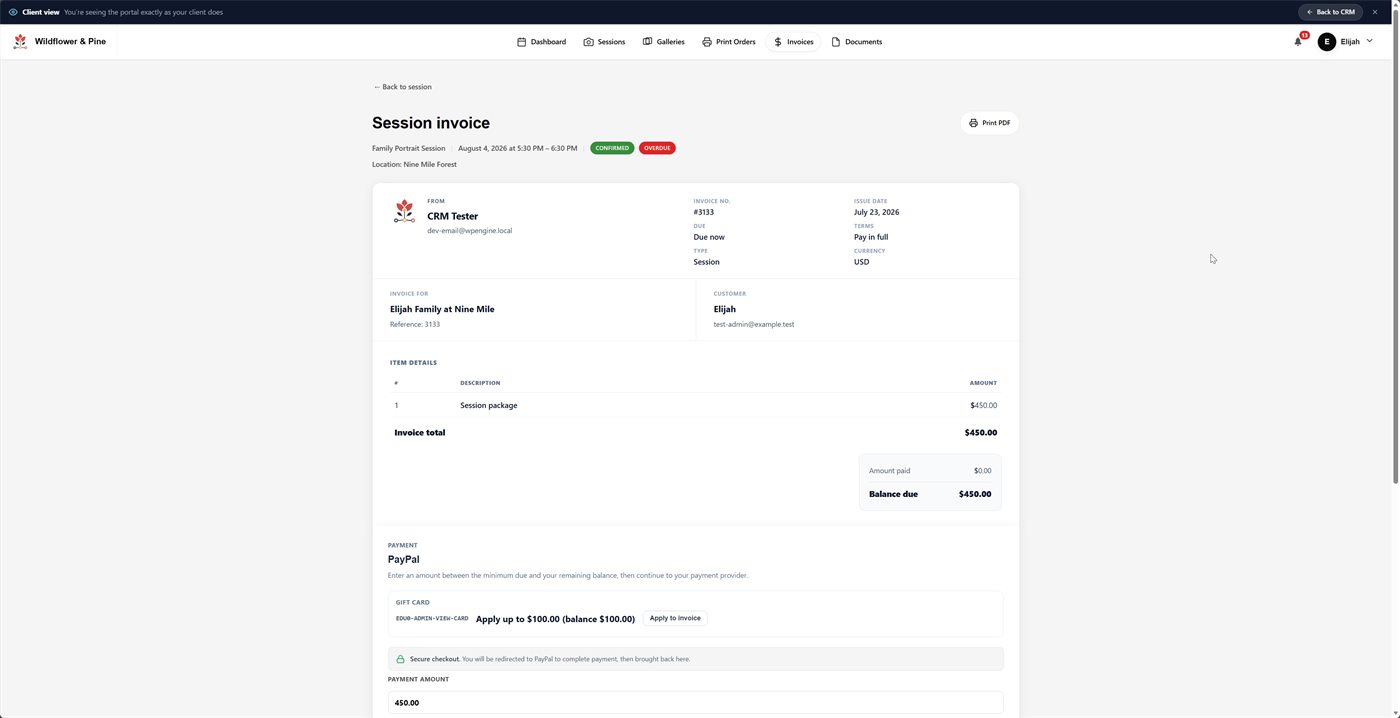Open the Invoices tab
1400x718 pixels.
tap(793, 42)
